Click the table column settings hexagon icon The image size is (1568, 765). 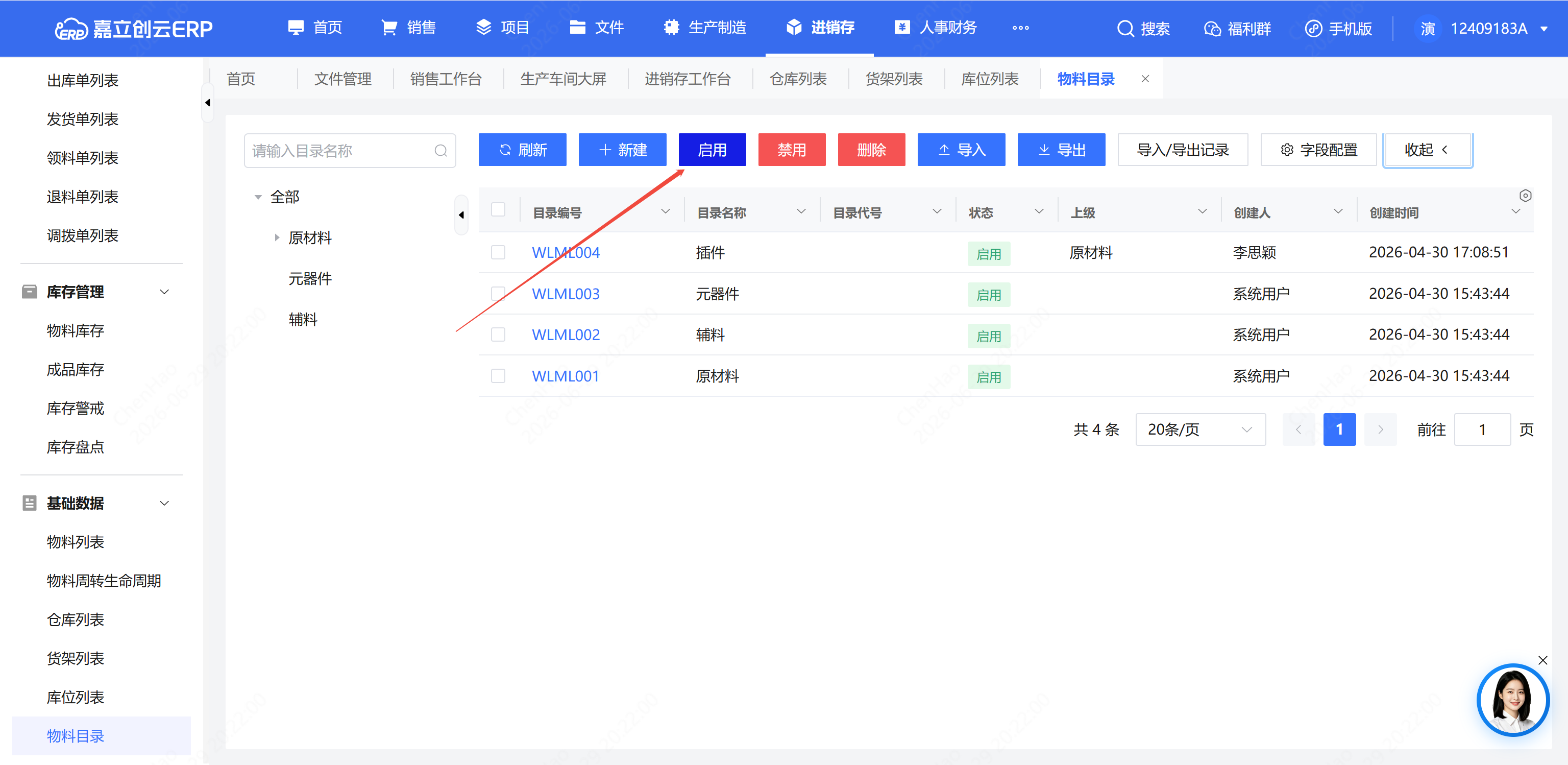point(1525,196)
